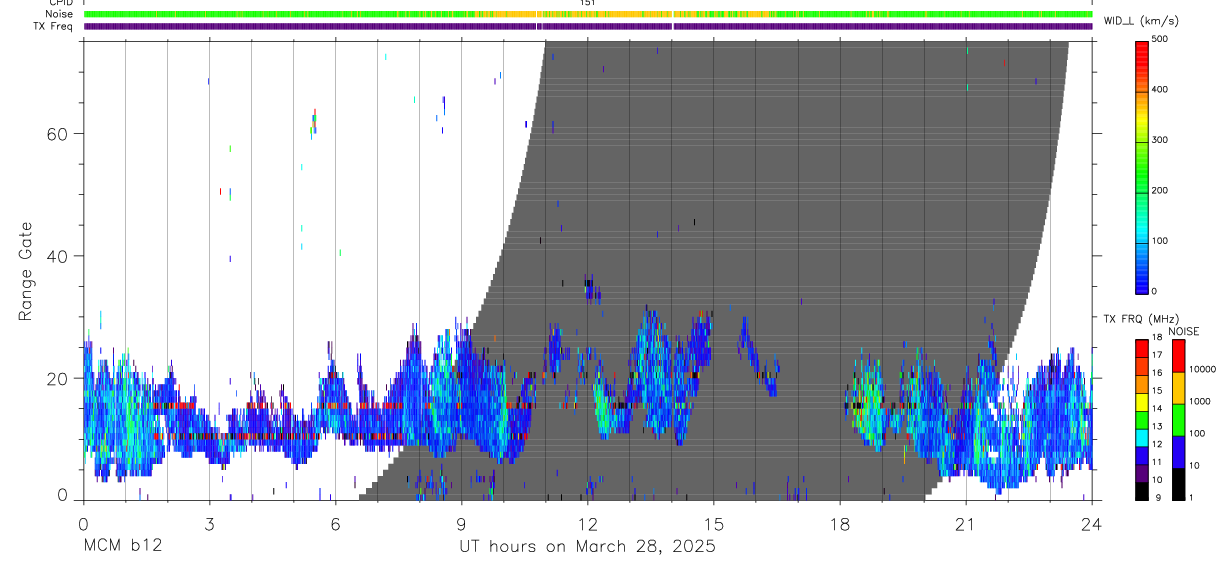
Task: Click the '300' tick on the WID colorbar
Action: [1161, 140]
